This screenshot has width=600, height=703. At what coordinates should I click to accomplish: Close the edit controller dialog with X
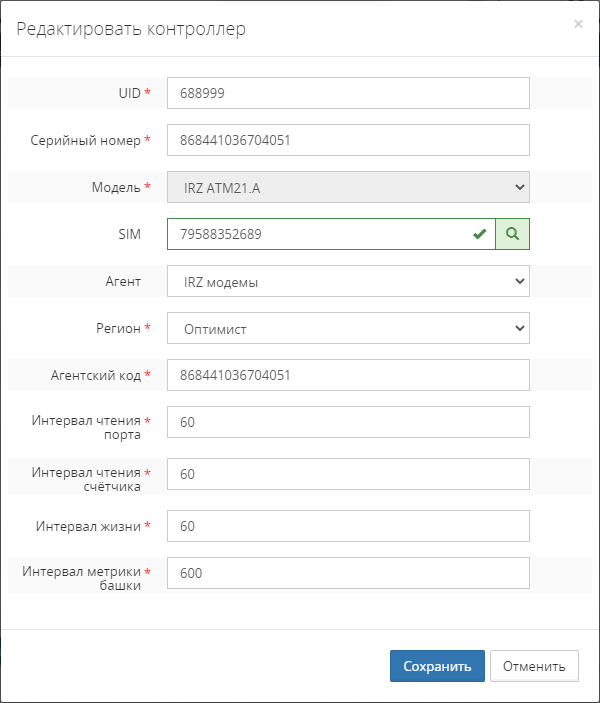pos(578,24)
